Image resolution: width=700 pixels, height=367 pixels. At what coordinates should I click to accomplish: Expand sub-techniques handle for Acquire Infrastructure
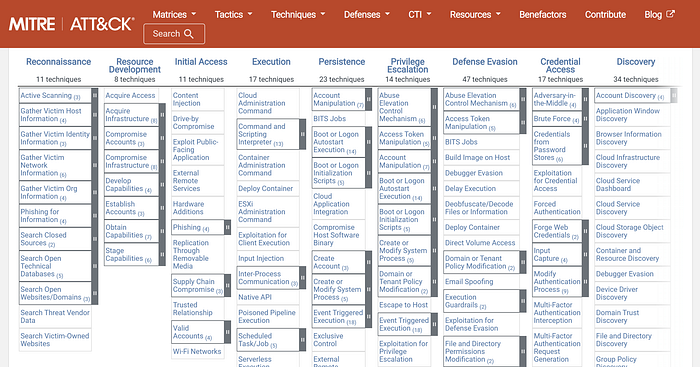[x=162, y=115]
